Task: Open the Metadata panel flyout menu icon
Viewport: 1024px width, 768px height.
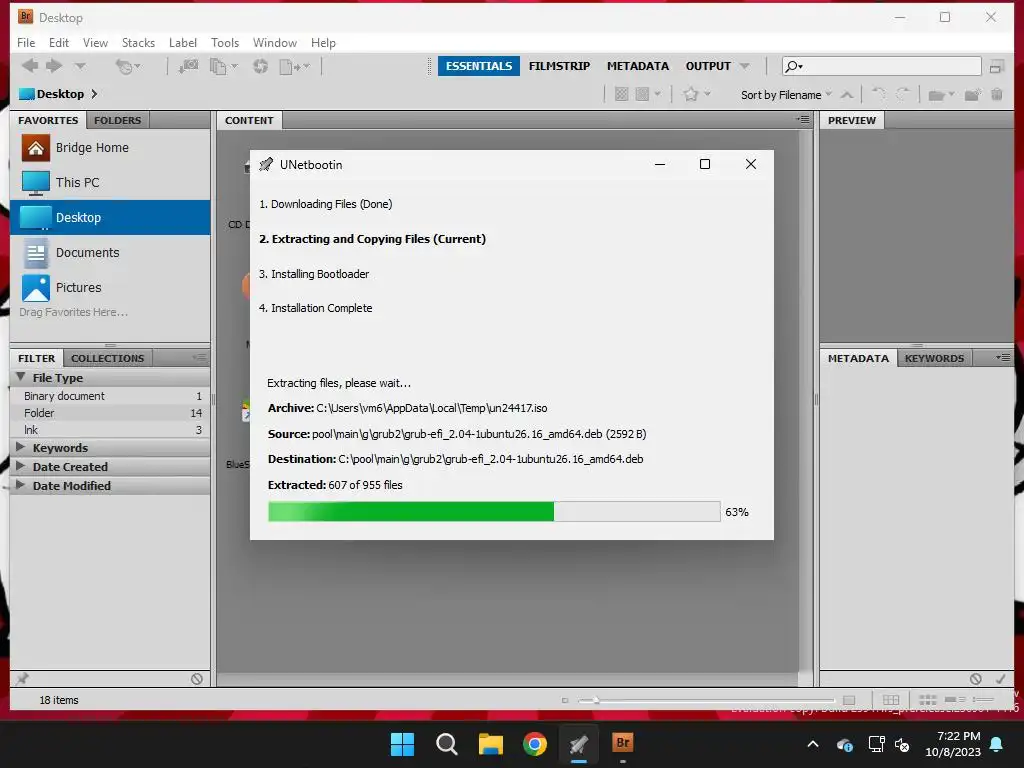Action: 1003,357
